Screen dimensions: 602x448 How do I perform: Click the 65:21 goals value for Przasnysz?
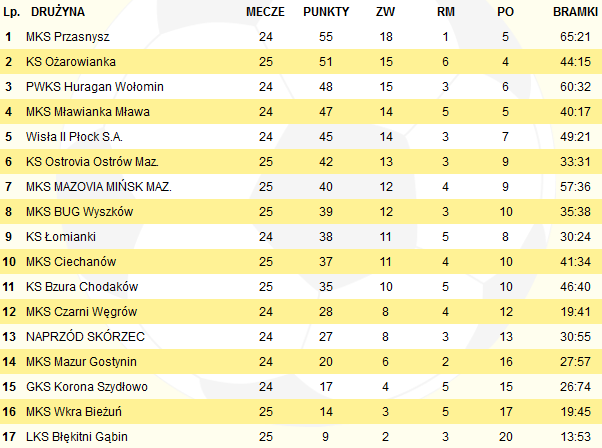(575, 37)
